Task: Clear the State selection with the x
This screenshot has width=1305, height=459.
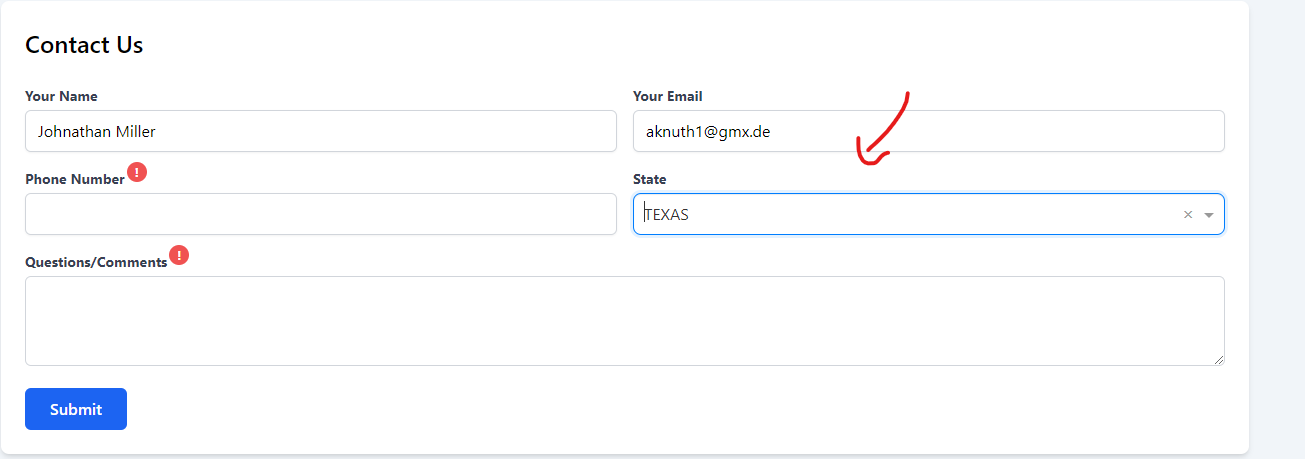Action: (x=1188, y=214)
